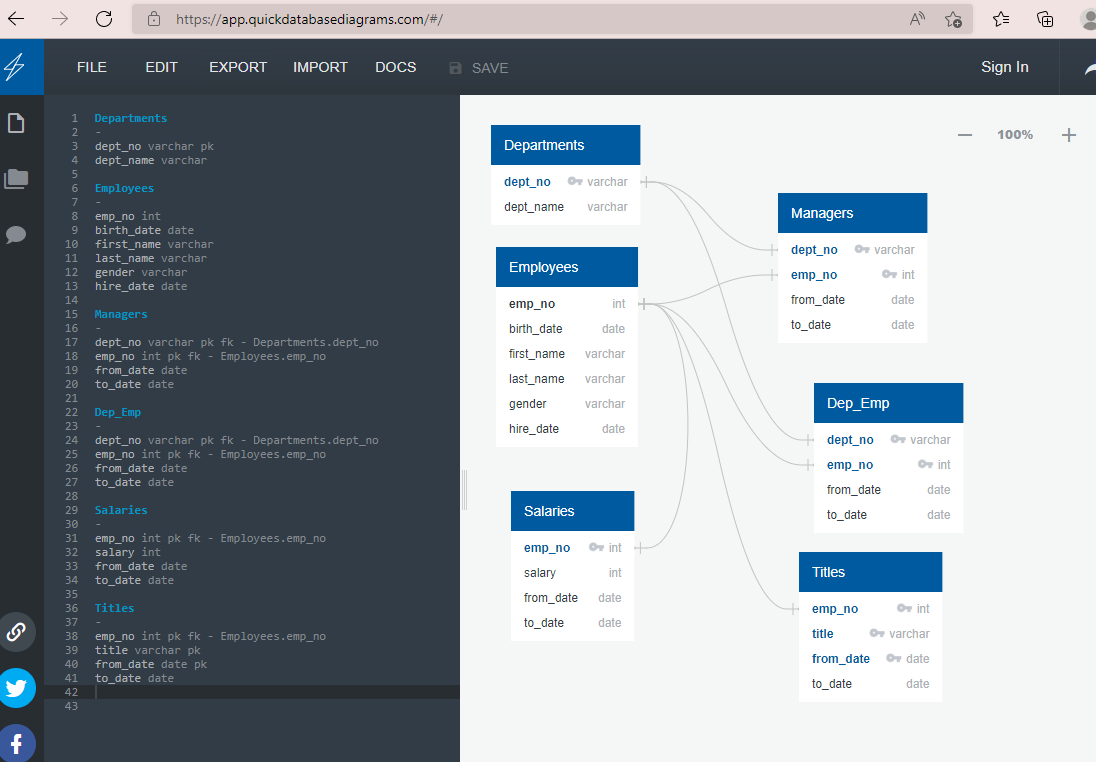Open the EXPORT menu
The image size is (1096, 762).
pos(237,67)
